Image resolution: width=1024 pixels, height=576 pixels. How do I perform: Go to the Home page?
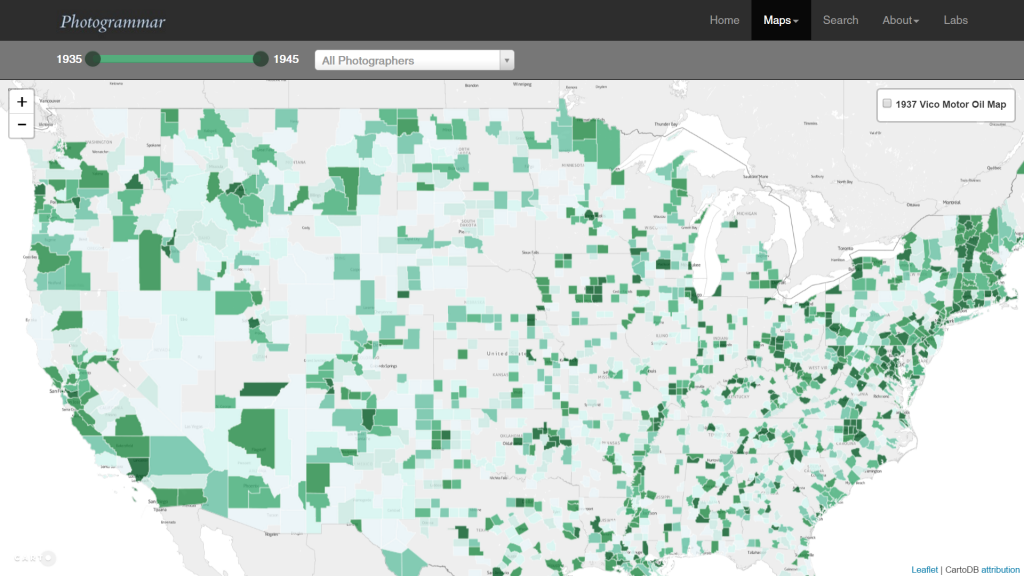724,20
